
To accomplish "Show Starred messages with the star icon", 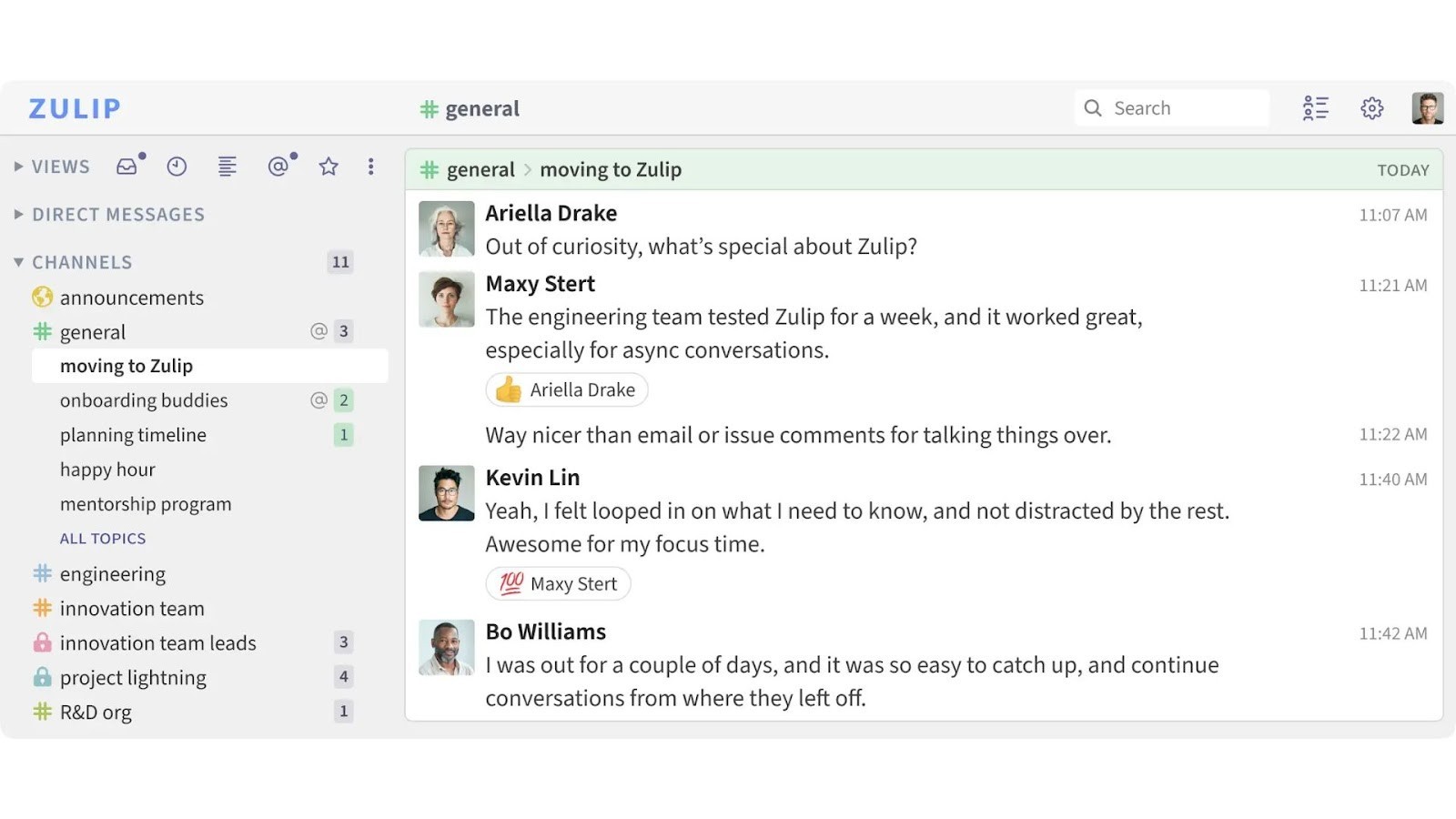I will point(328,166).
